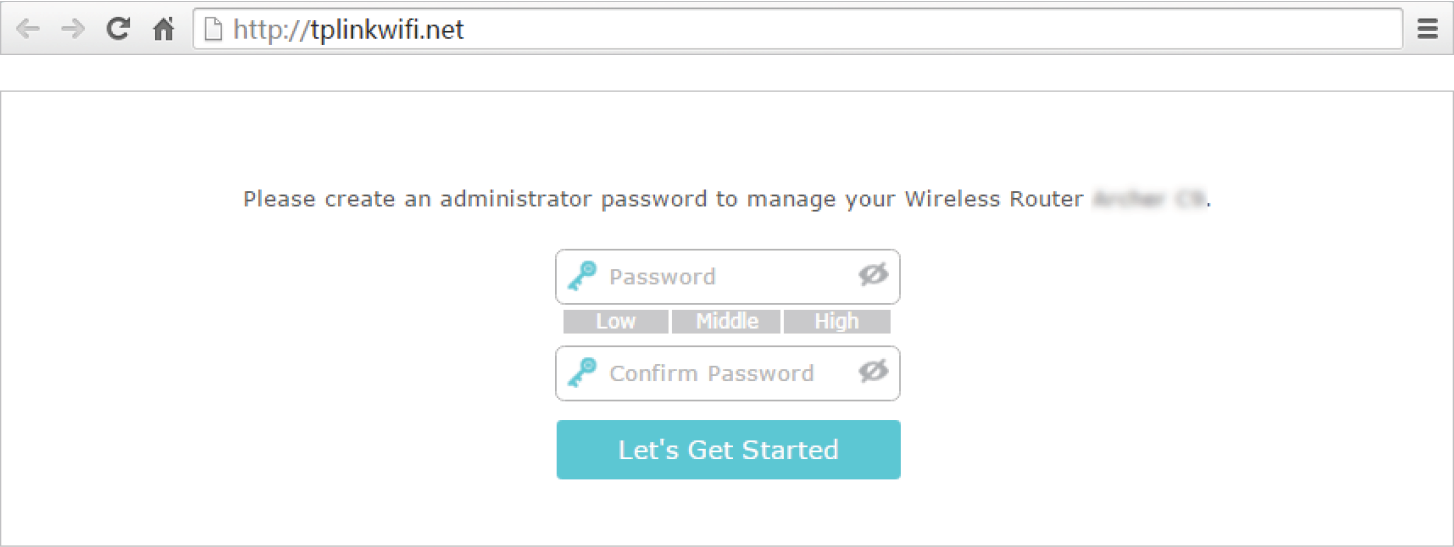Go back with the browser back arrow
This screenshot has height=547, width=1454.
pyautogui.click(x=28, y=29)
